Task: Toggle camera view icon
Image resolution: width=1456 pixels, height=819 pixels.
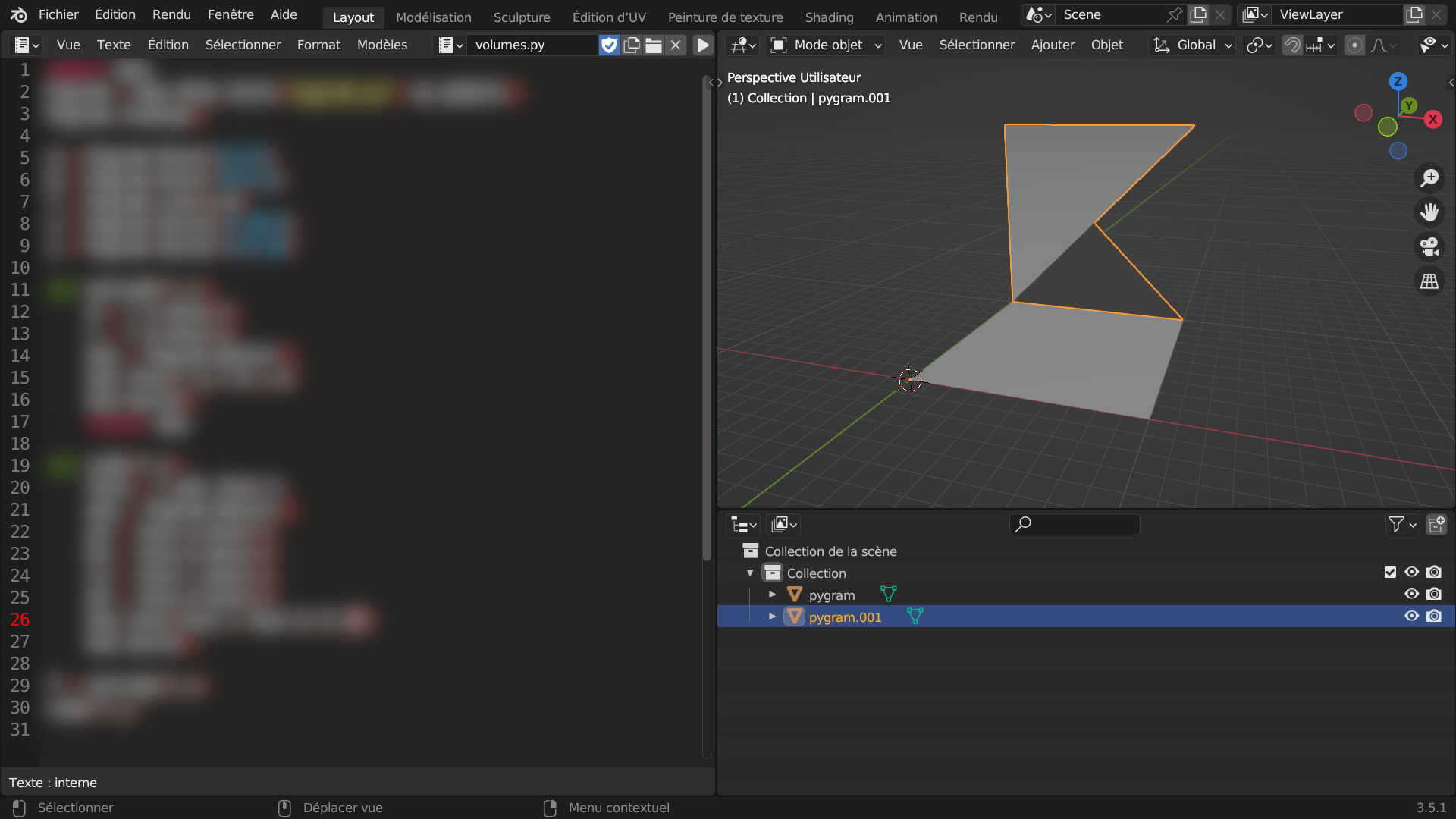Action: 1429,246
